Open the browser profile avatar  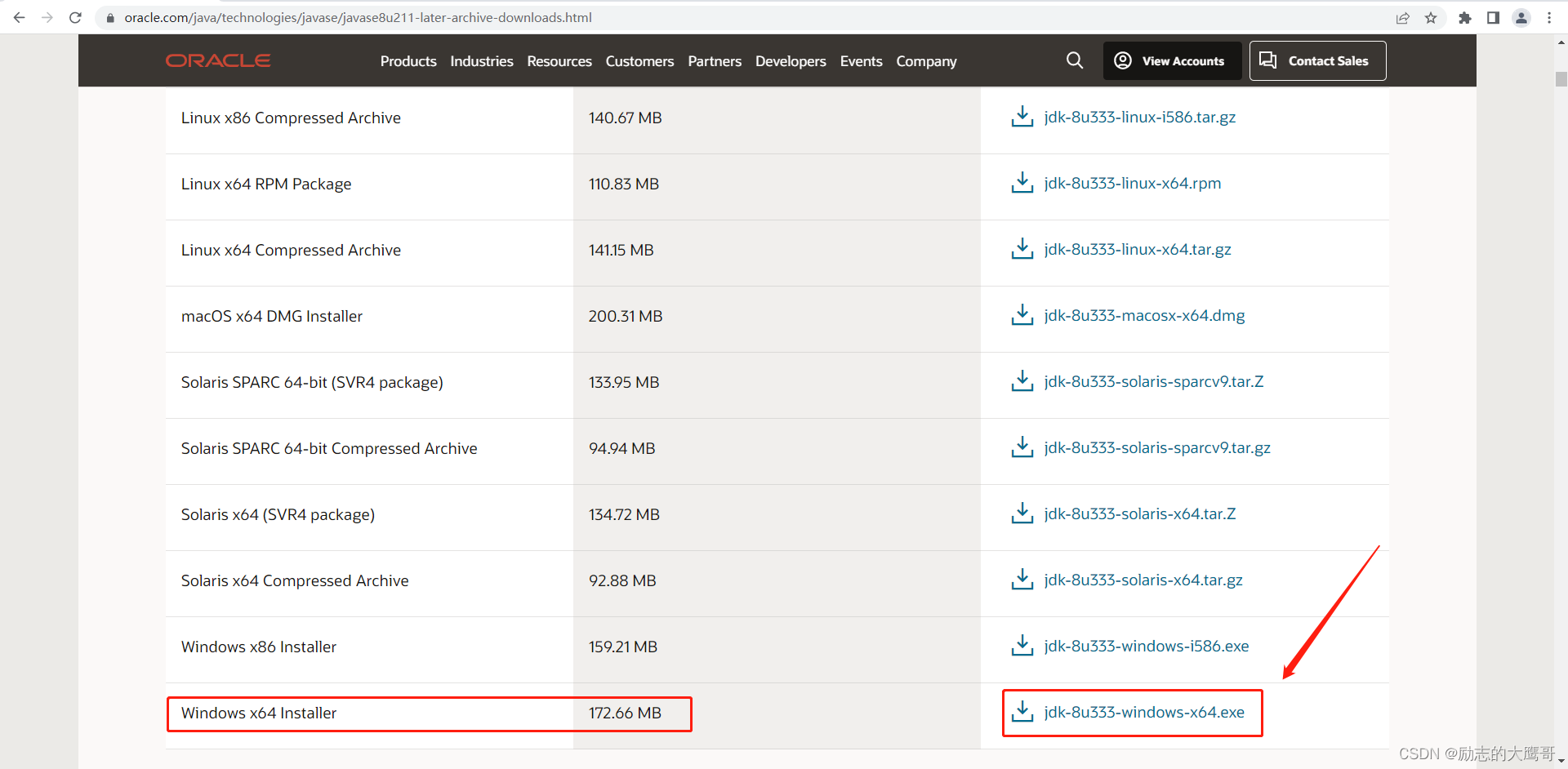[1521, 18]
